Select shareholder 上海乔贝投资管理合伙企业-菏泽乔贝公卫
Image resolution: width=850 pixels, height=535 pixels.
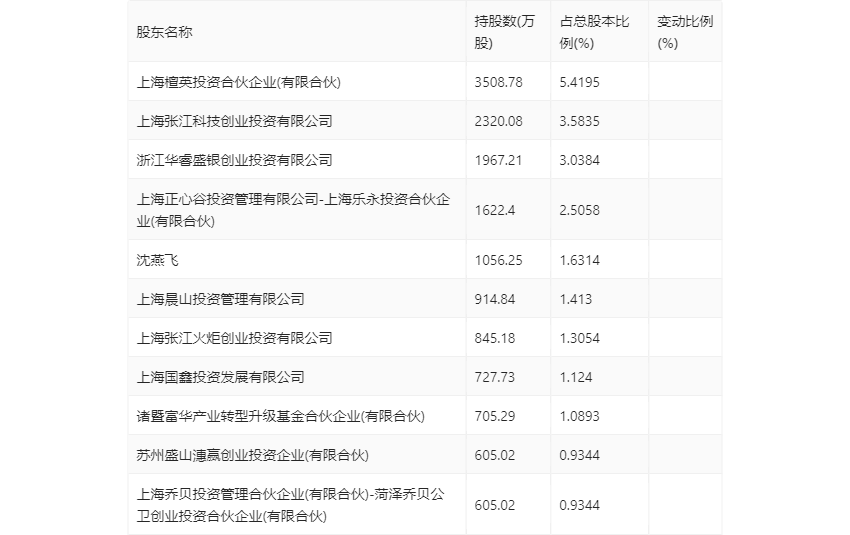291,505
